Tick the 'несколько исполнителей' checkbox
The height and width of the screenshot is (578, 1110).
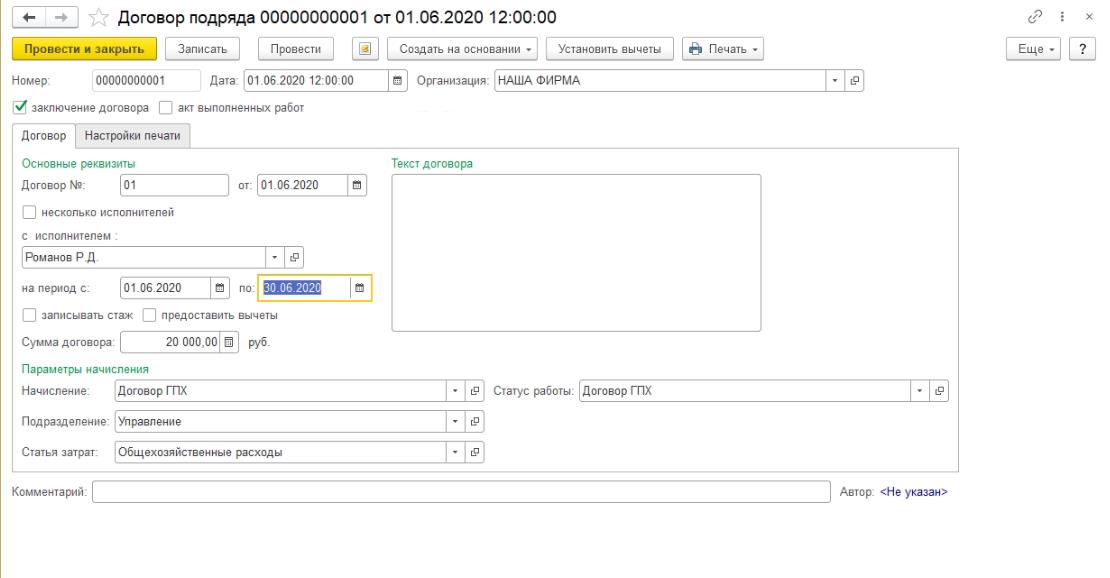click(x=29, y=212)
